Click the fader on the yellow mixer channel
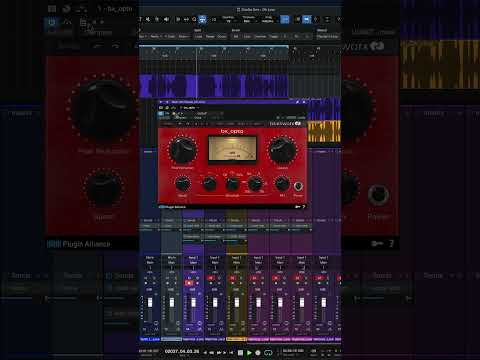The height and width of the screenshot is (360, 480). click(237, 303)
